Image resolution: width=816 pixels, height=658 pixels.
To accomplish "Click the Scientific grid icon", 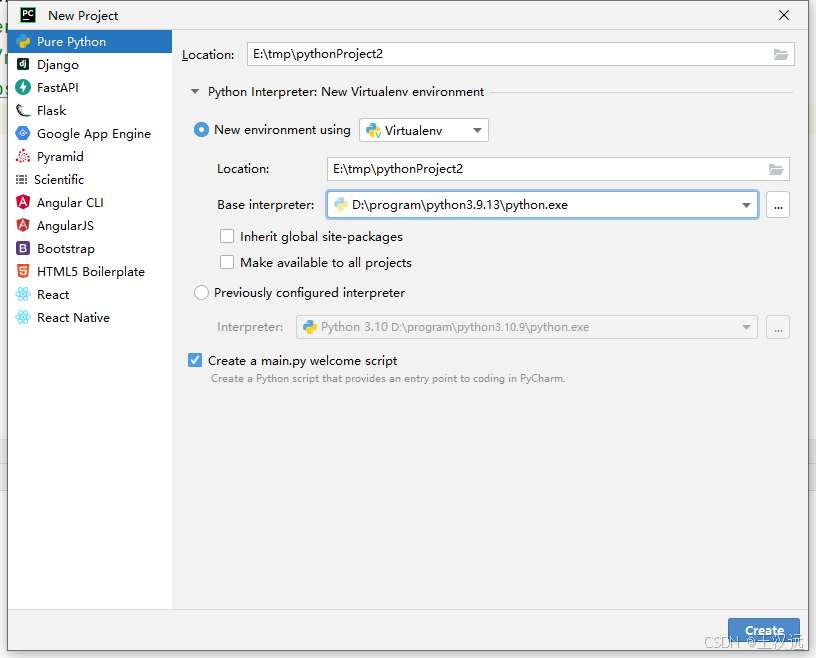I will coord(21,180).
